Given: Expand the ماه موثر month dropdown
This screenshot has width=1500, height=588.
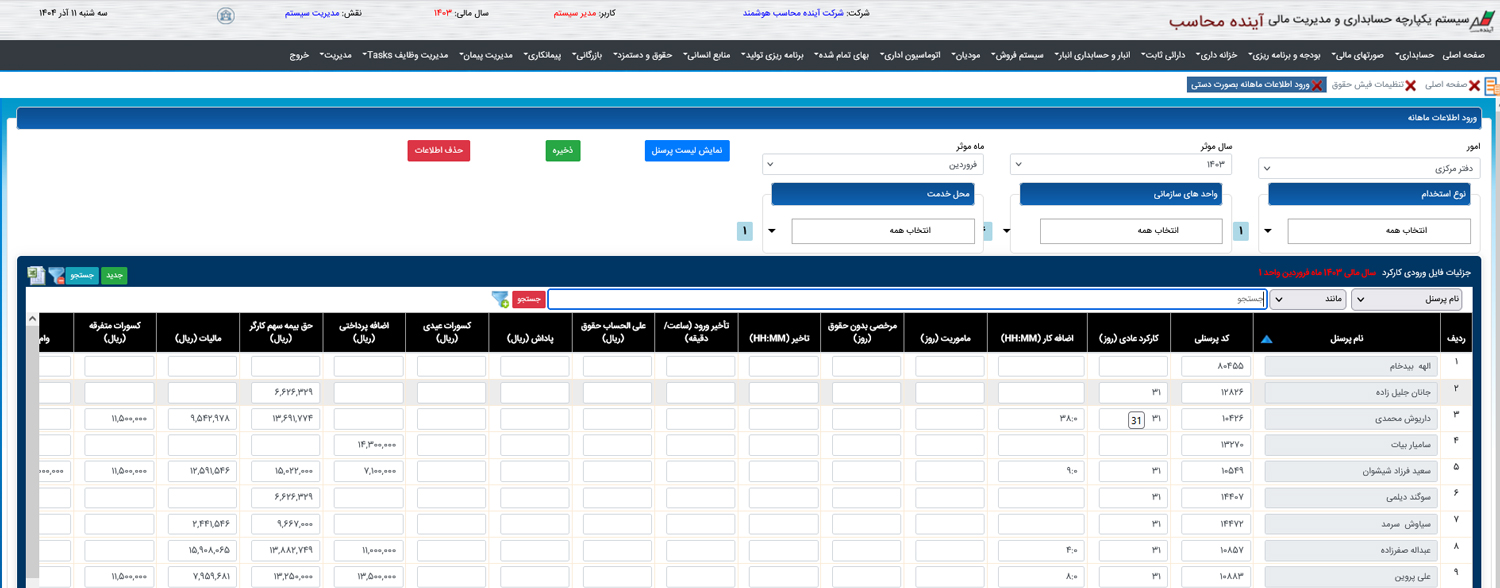Looking at the screenshot, I should (872, 164).
